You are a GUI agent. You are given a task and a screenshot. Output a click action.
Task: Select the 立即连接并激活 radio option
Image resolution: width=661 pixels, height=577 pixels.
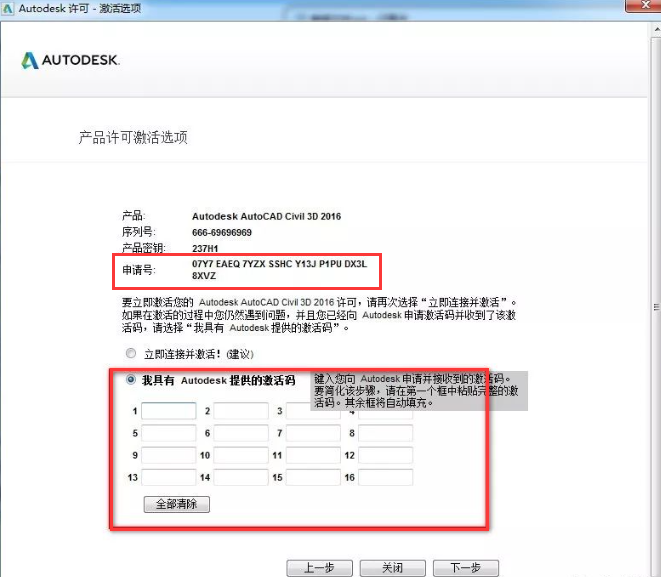click(131, 353)
